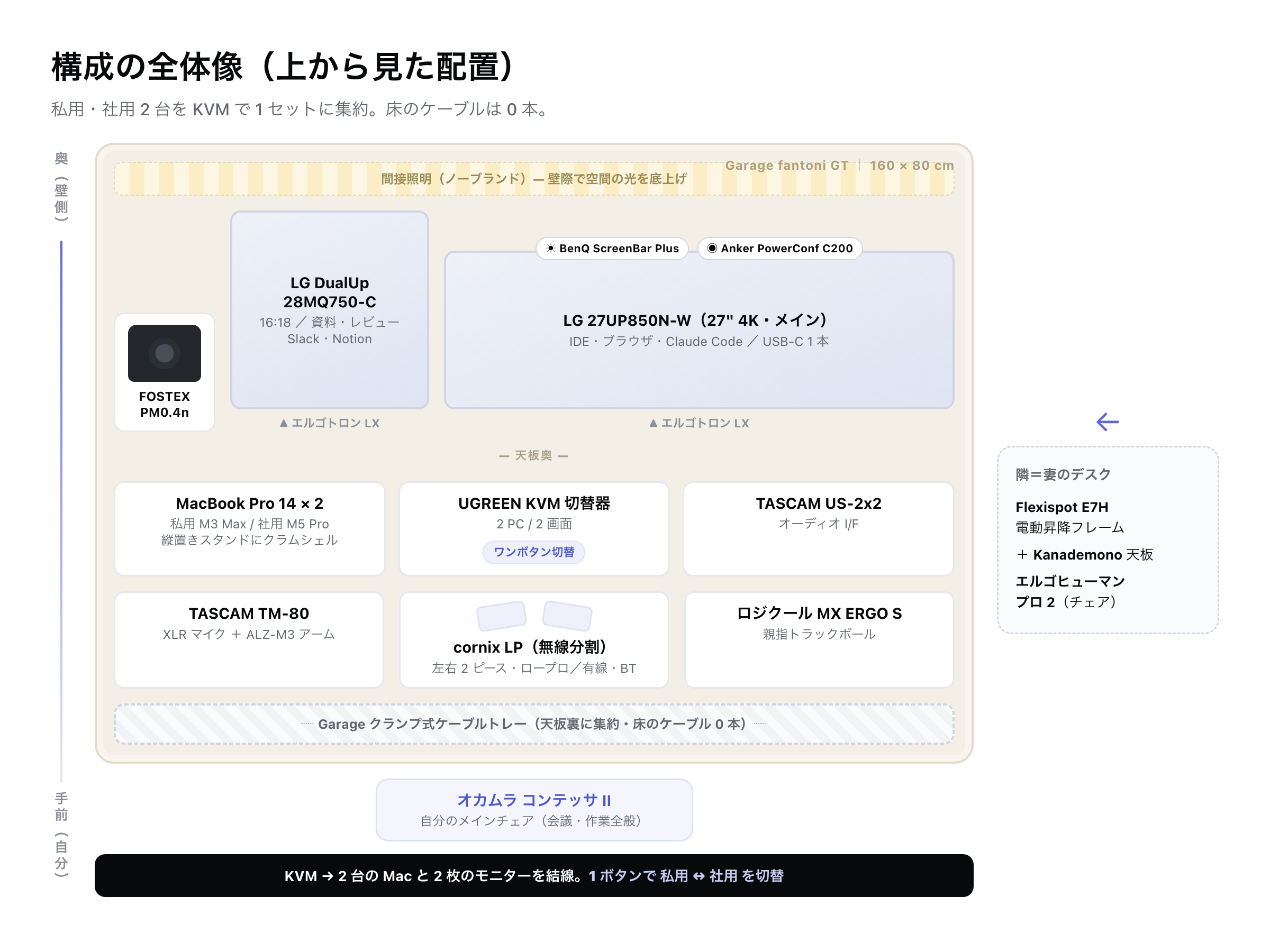
Task: Click the Kanademono 天板 text
Action: pos(1093,554)
